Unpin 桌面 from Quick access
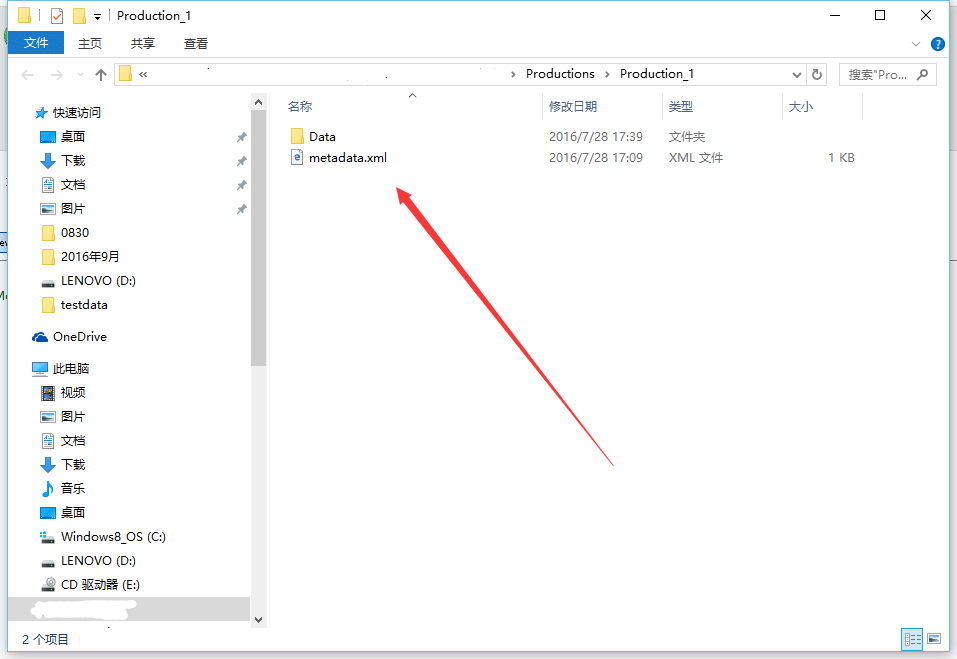The height and width of the screenshot is (659, 957). [x=241, y=137]
